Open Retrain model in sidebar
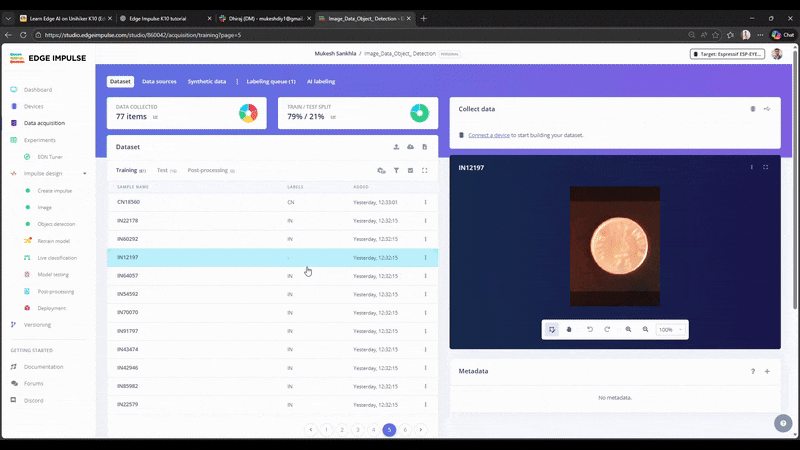Screen dimensions: 800x450 54,241
